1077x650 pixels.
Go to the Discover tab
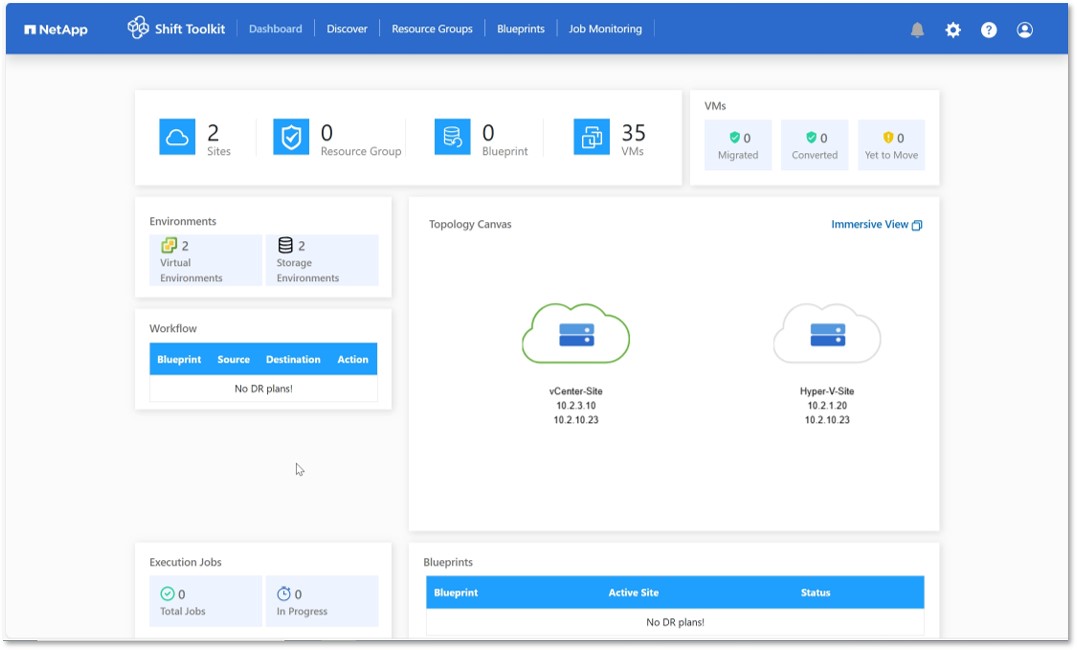tap(347, 29)
